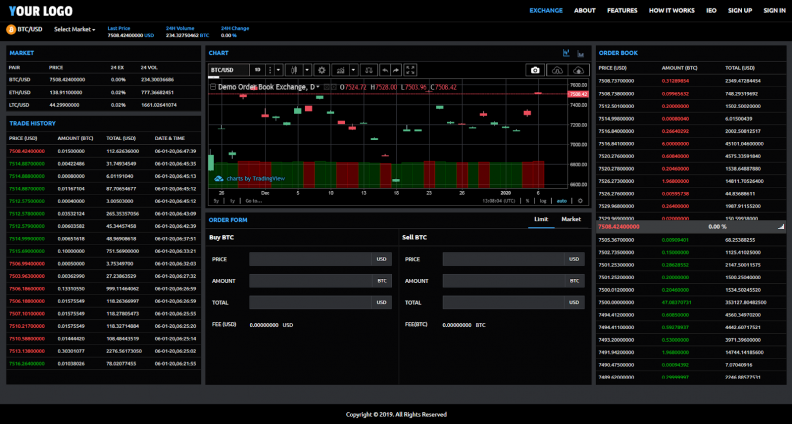
Task: Toggle the log scale on chart
Action: coord(543,201)
